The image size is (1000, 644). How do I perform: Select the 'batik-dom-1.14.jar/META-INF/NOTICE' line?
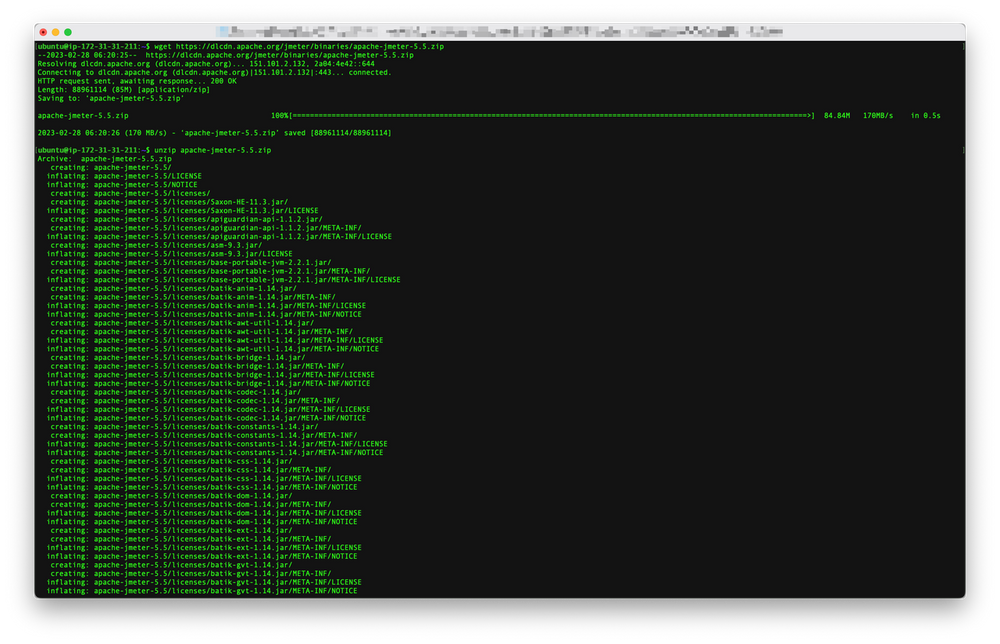[202, 522]
